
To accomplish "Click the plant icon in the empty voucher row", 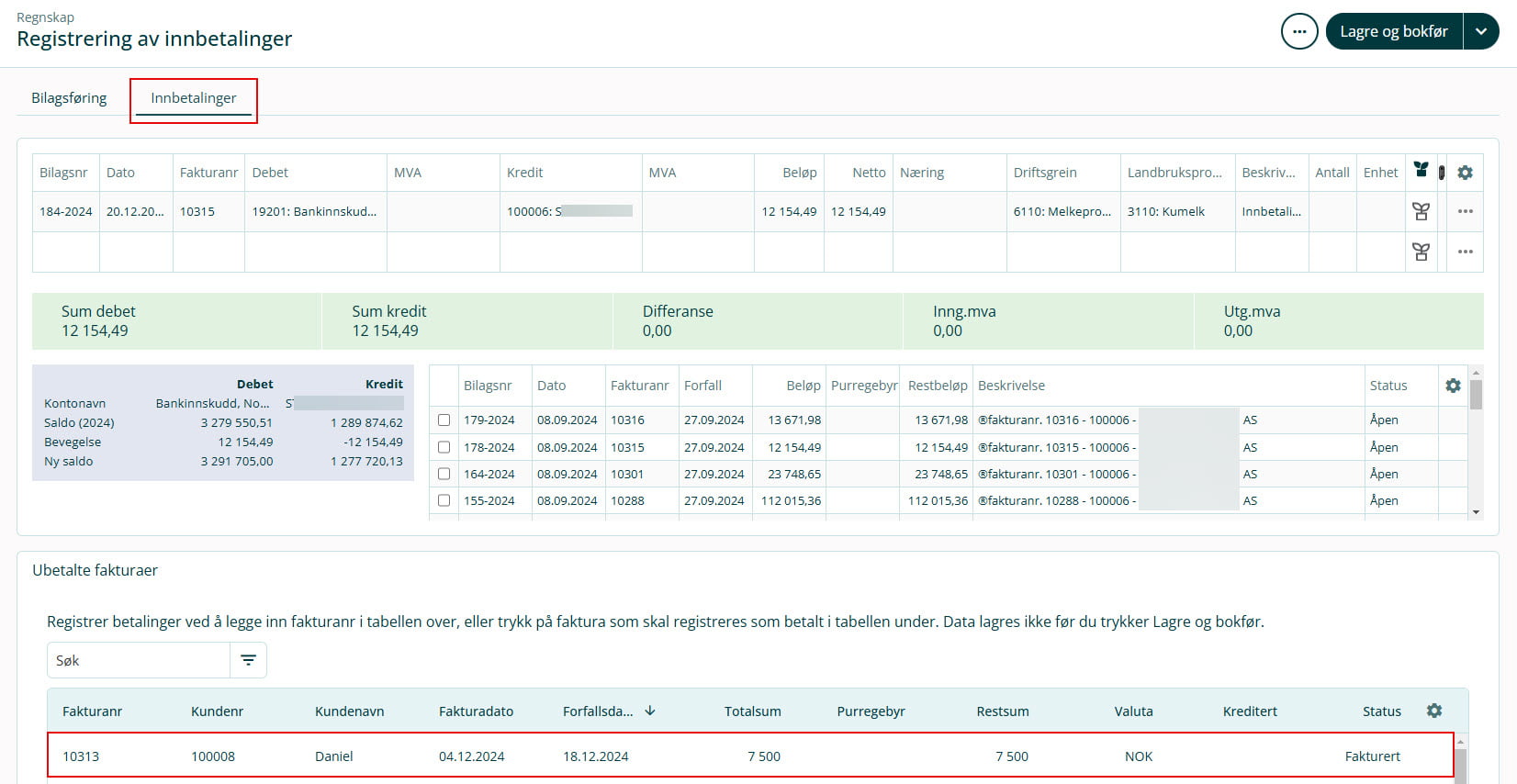I will (1421, 252).
